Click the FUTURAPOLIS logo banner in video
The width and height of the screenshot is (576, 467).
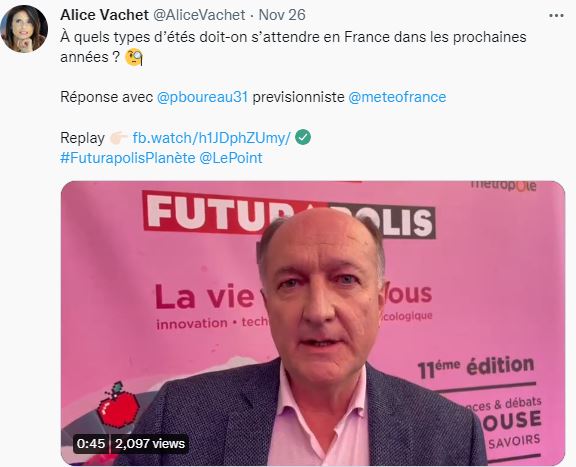pyautogui.click(x=289, y=214)
